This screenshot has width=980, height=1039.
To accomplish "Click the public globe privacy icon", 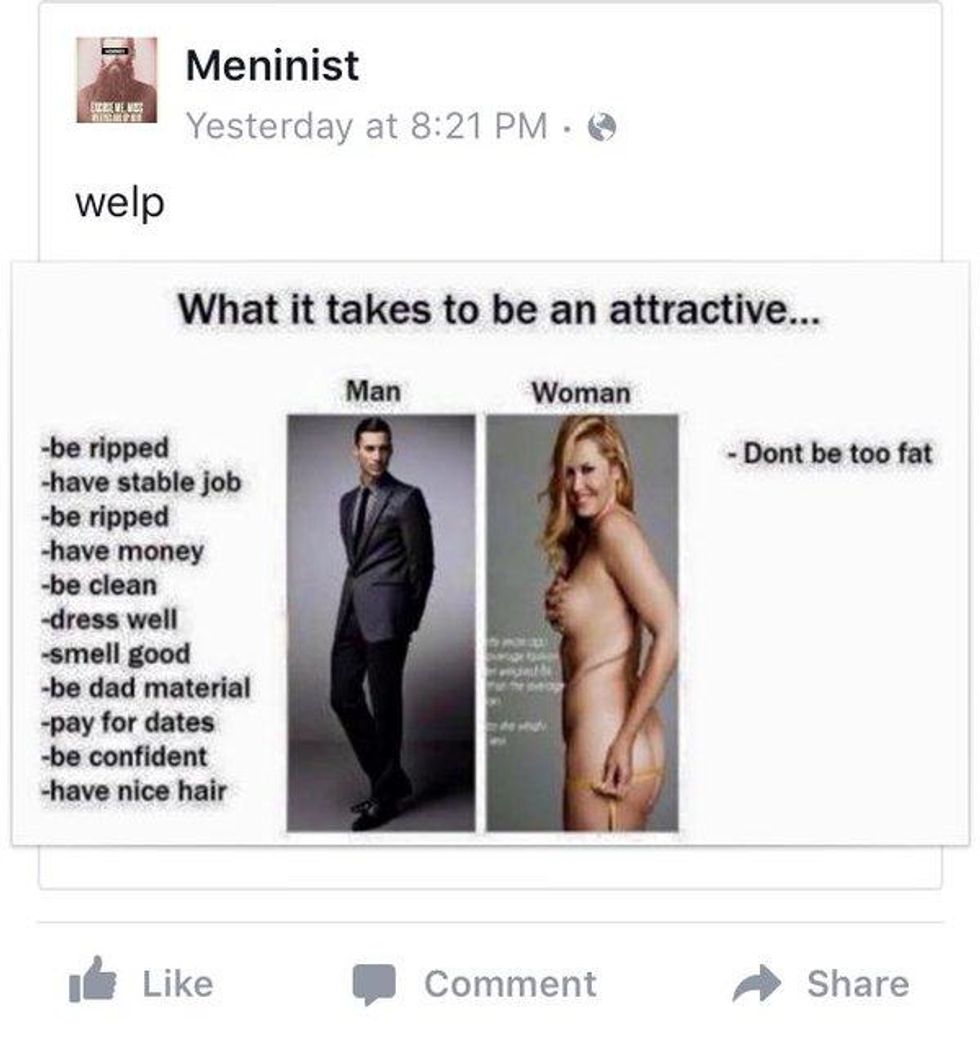I will tap(602, 127).
